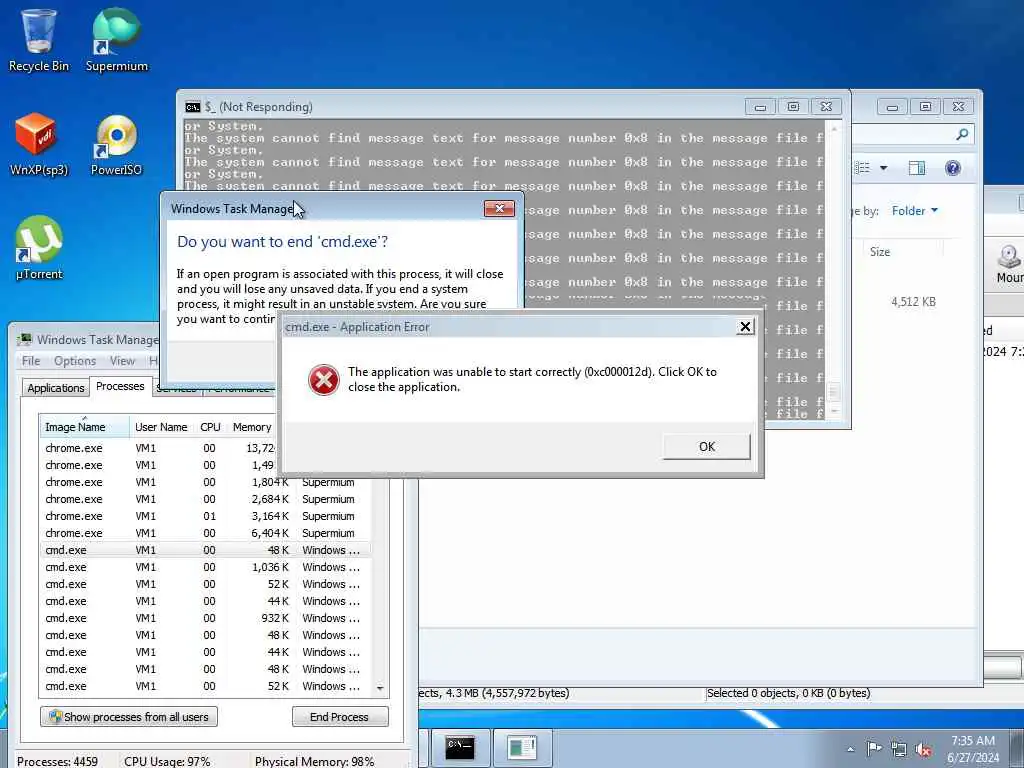Click the 4,512 KB size value in Explorer
1024x768 pixels.
[x=913, y=302]
